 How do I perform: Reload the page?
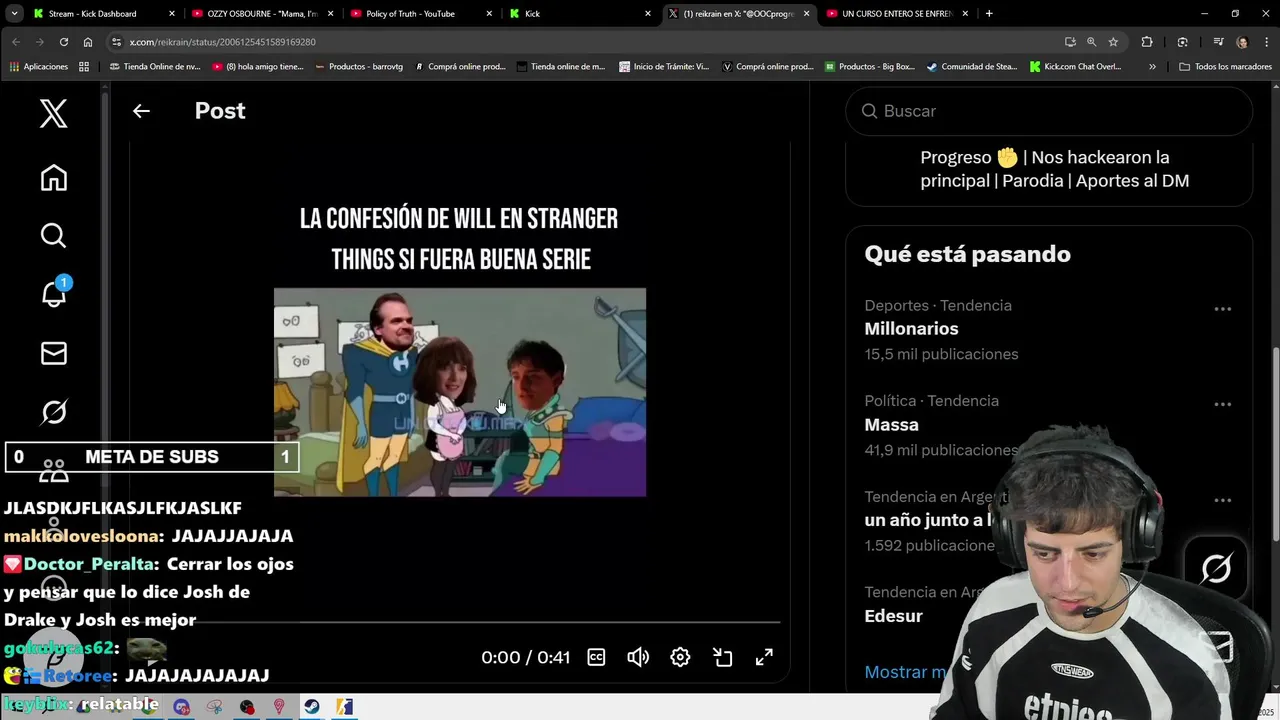pos(64,42)
